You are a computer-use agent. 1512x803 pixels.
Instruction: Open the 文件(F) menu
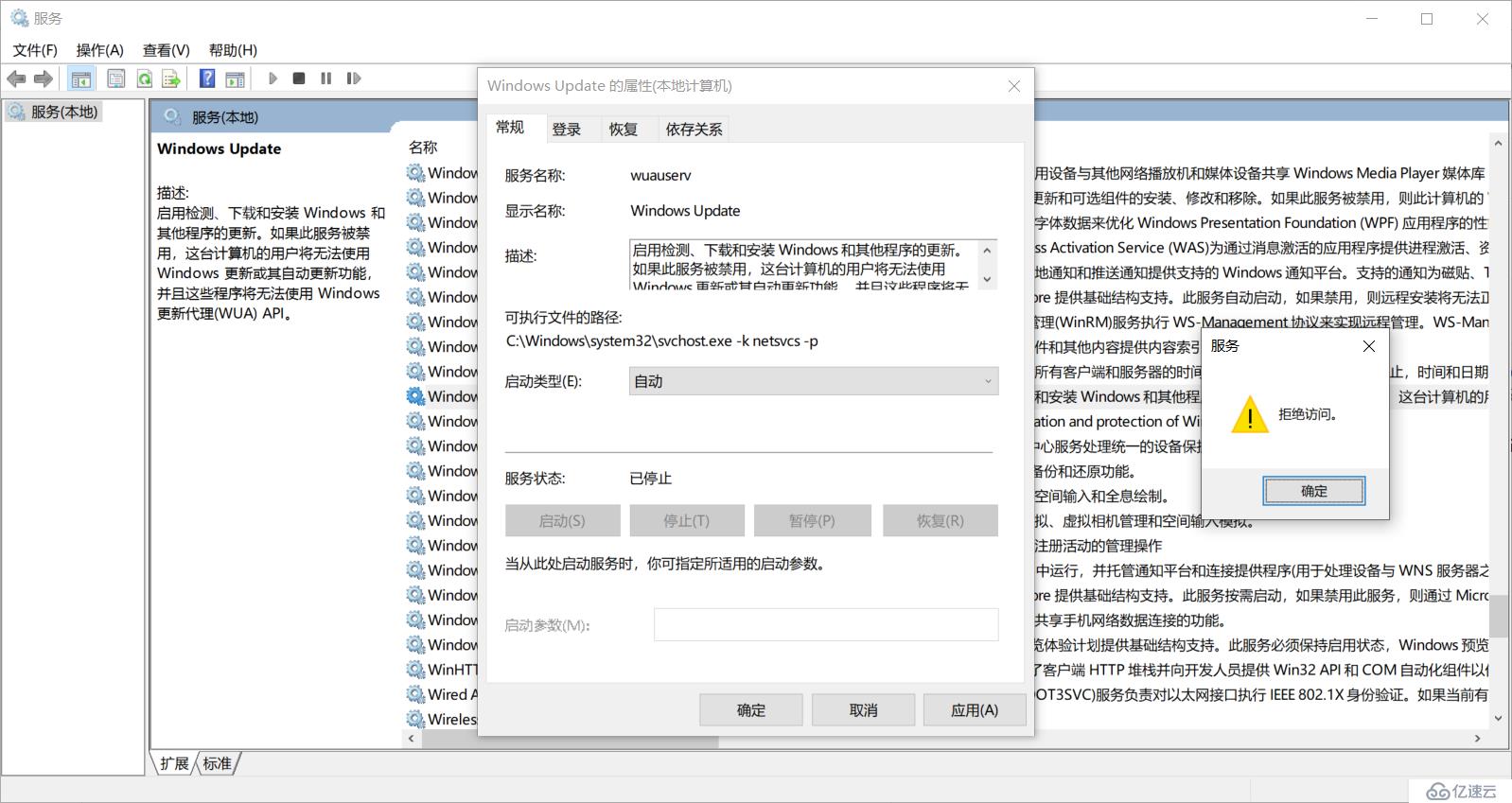[x=35, y=50]
